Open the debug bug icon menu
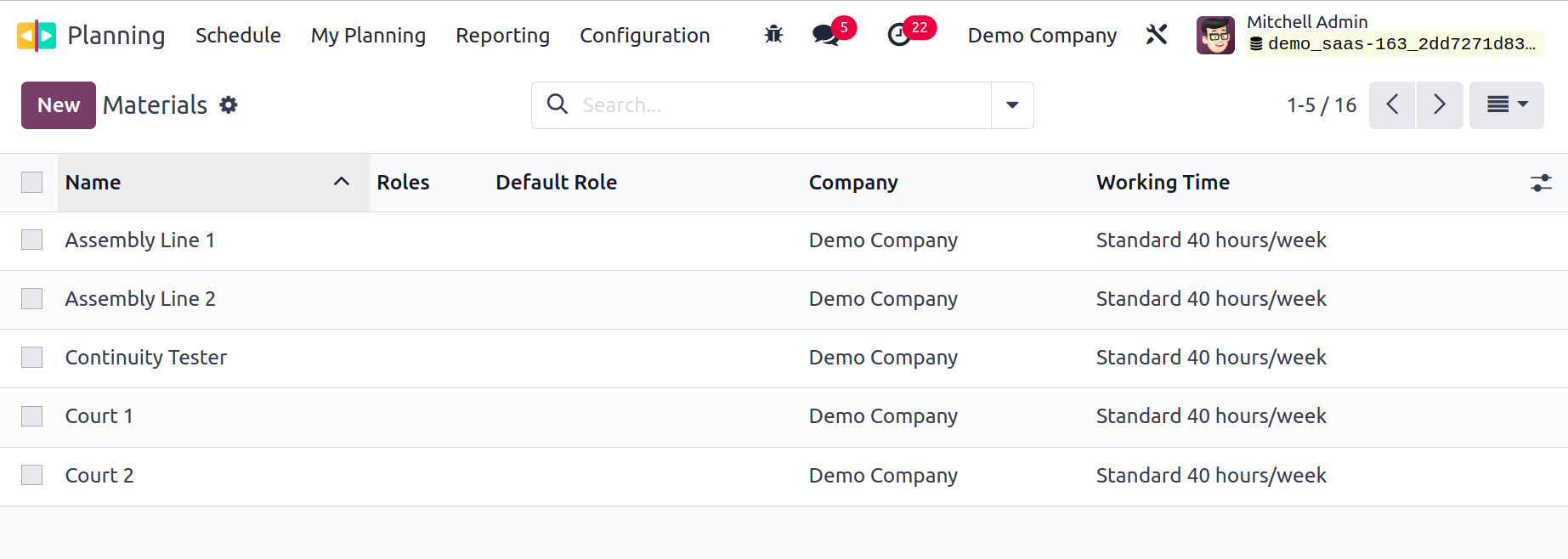This screenshot has height=559, width=1568. (773, 35)
